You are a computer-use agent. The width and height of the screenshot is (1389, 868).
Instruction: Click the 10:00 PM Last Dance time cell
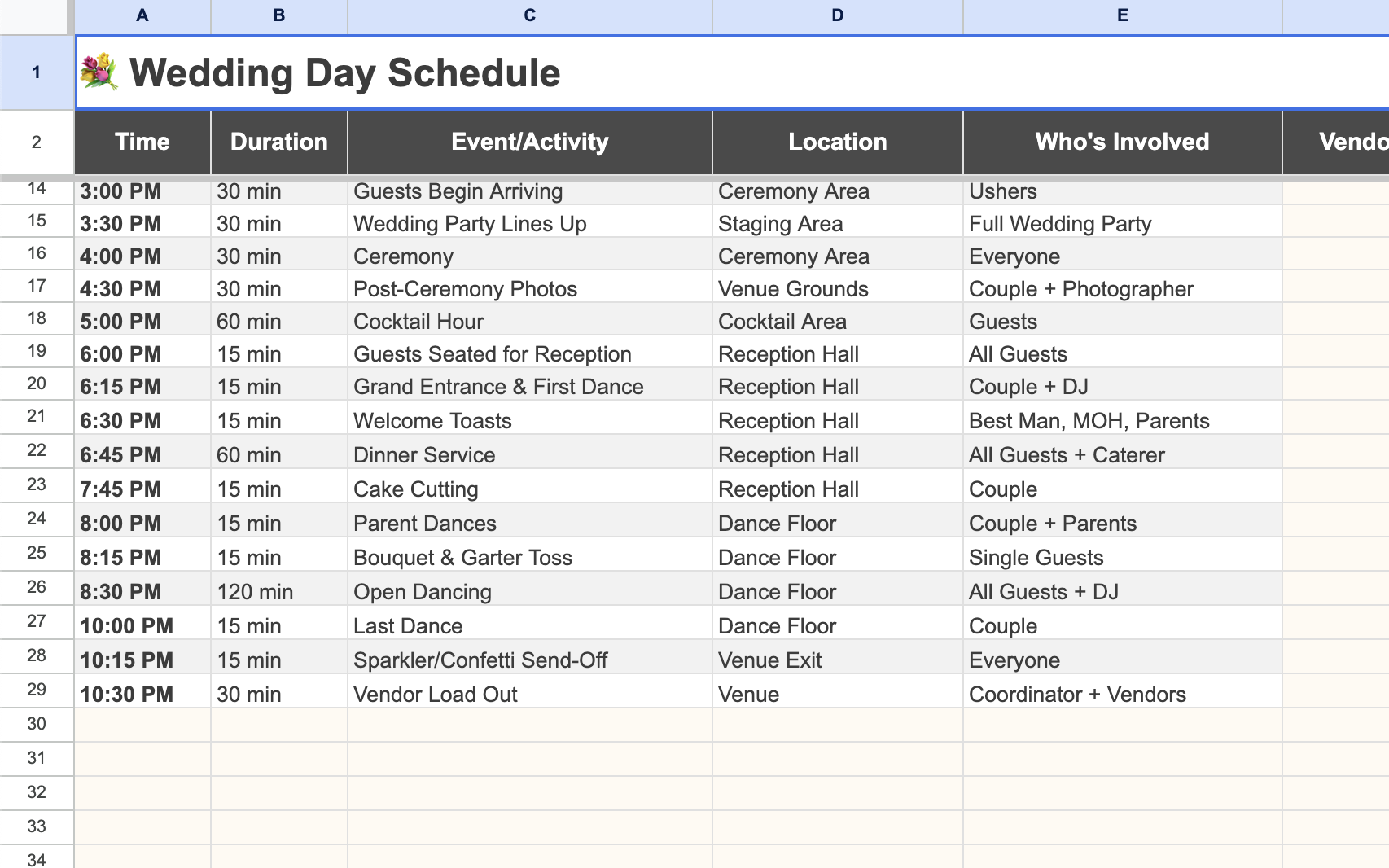click(142, 625)
